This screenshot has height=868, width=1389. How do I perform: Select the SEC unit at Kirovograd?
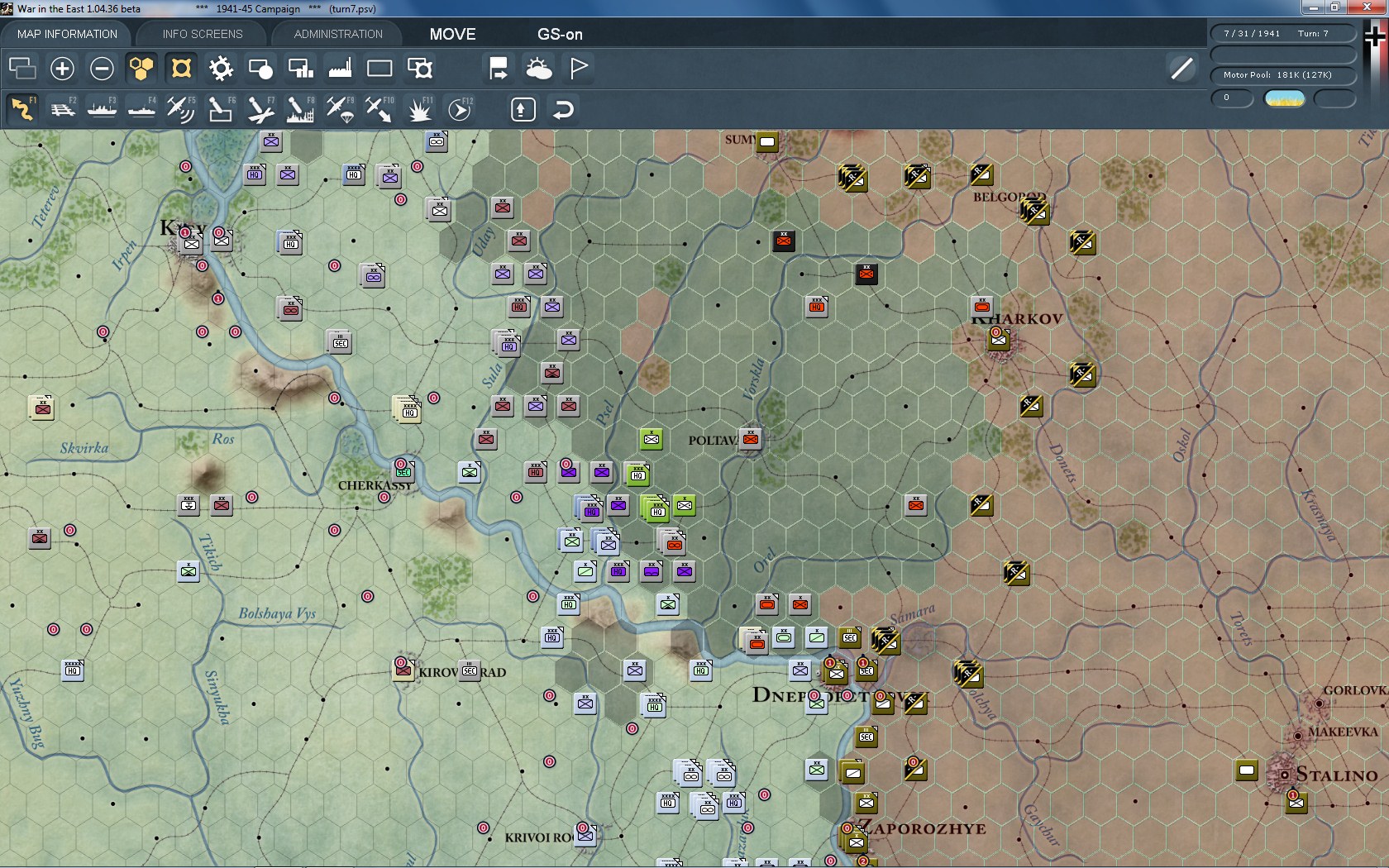[469, 670]
